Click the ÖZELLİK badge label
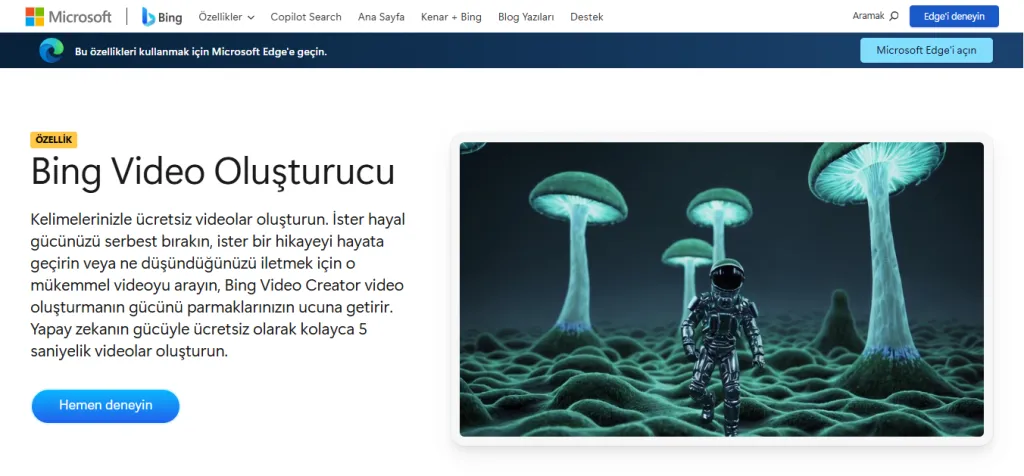The image size is (1024, 476). [54, 140]
